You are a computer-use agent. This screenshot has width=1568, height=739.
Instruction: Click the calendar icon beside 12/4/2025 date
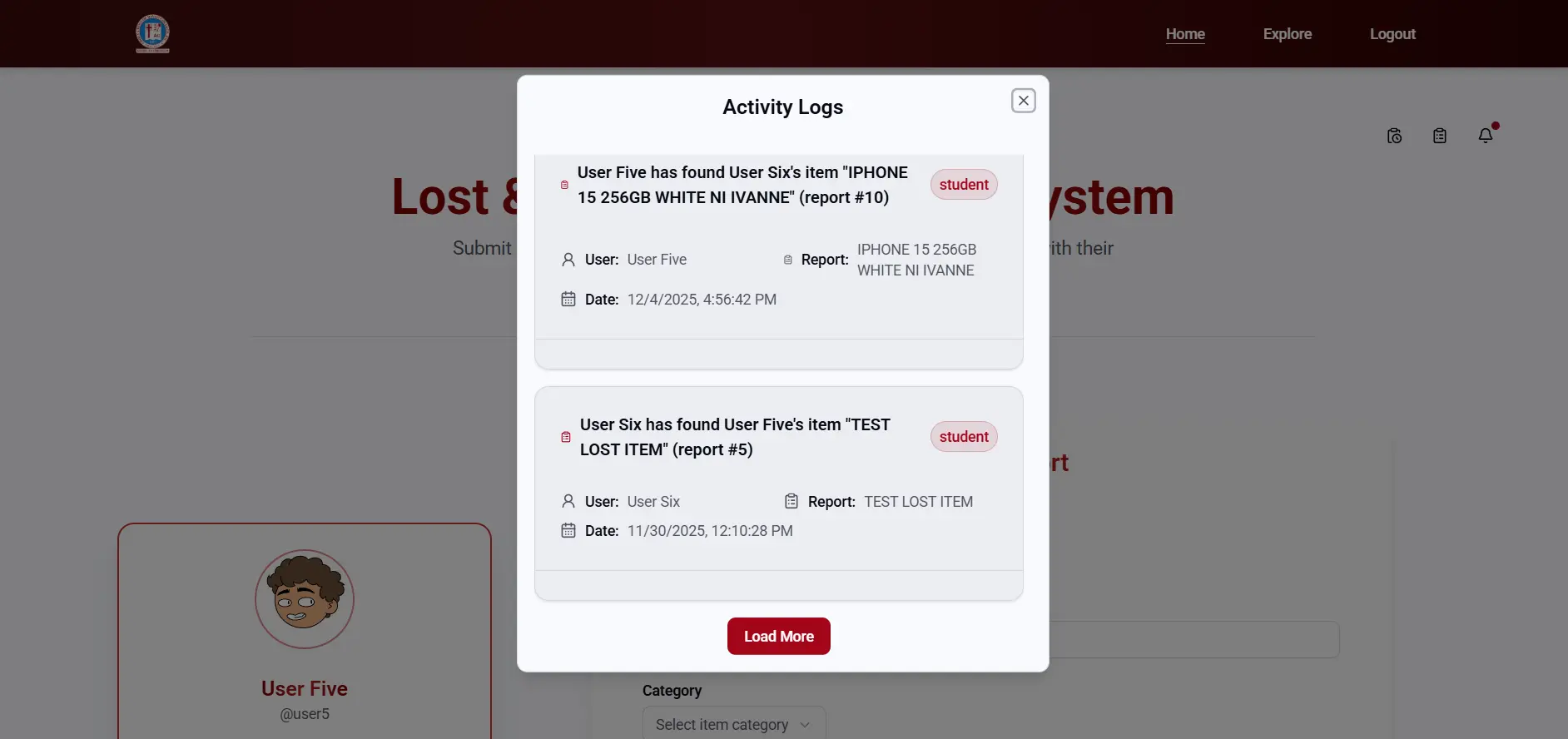568,299
